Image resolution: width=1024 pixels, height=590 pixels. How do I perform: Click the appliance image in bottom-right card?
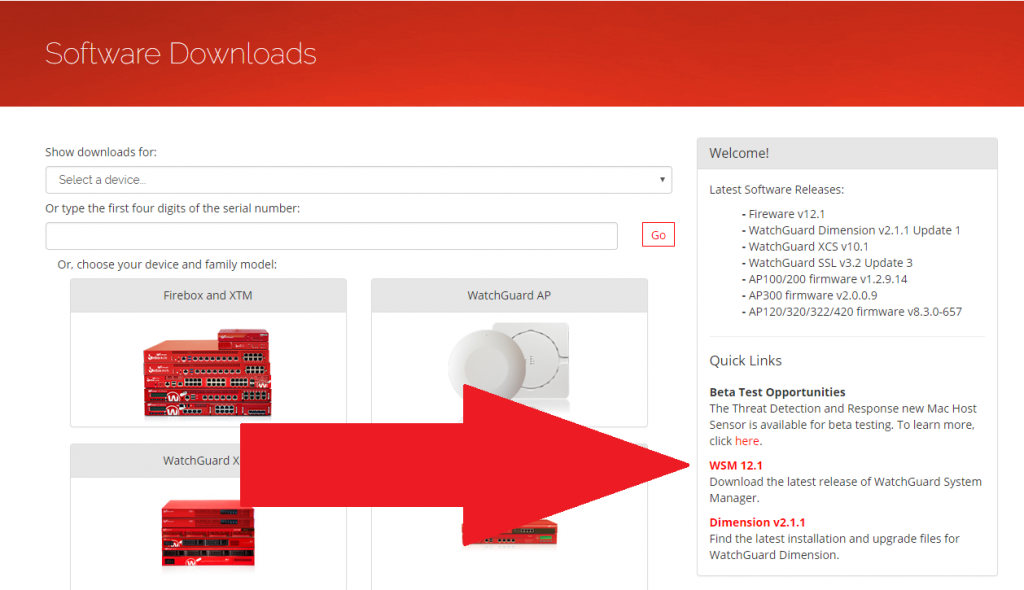click(510, 533)
